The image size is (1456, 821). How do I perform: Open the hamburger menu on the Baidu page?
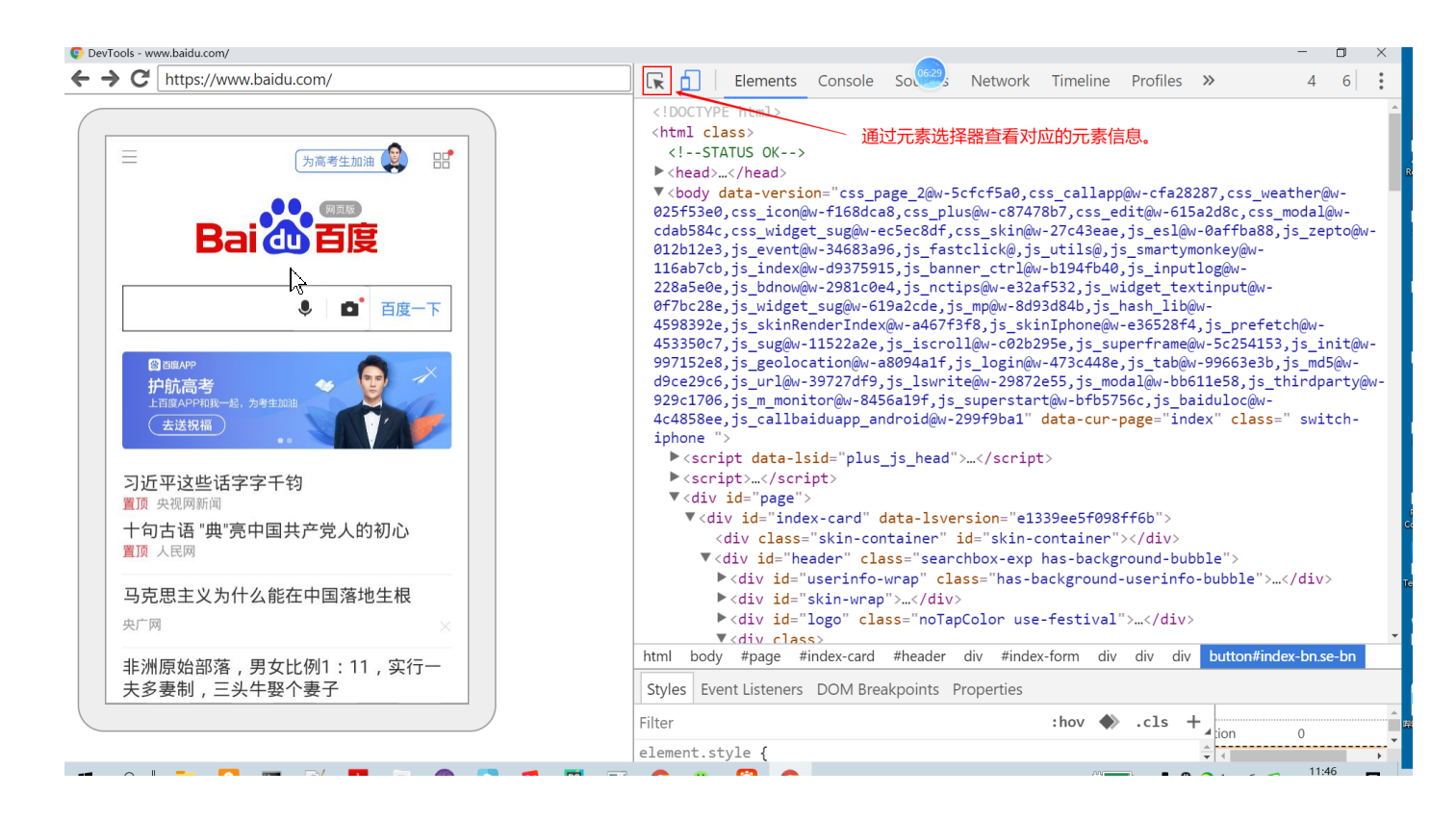coord(130,157)
